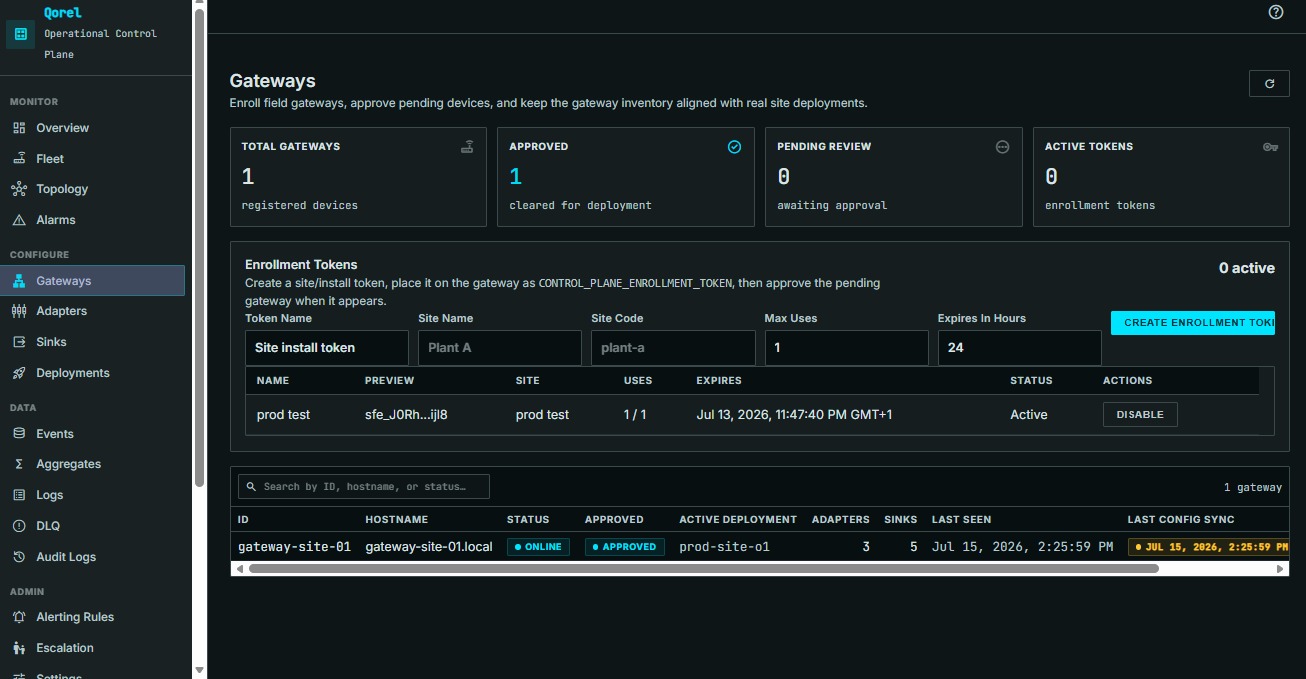Viewport: 1306px width, 679px height.
Task: Click the sidebar vertical scrollbar
Action: click(x=200, y=249)
